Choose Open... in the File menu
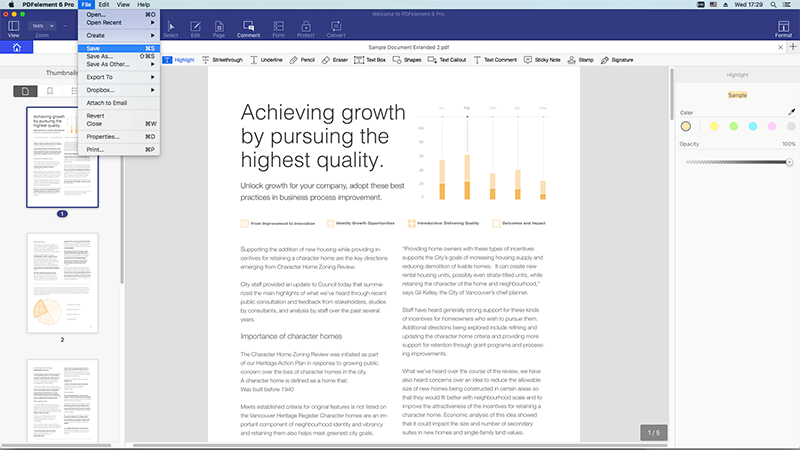Screen dimensions: 800x450 tap(119, 15)
